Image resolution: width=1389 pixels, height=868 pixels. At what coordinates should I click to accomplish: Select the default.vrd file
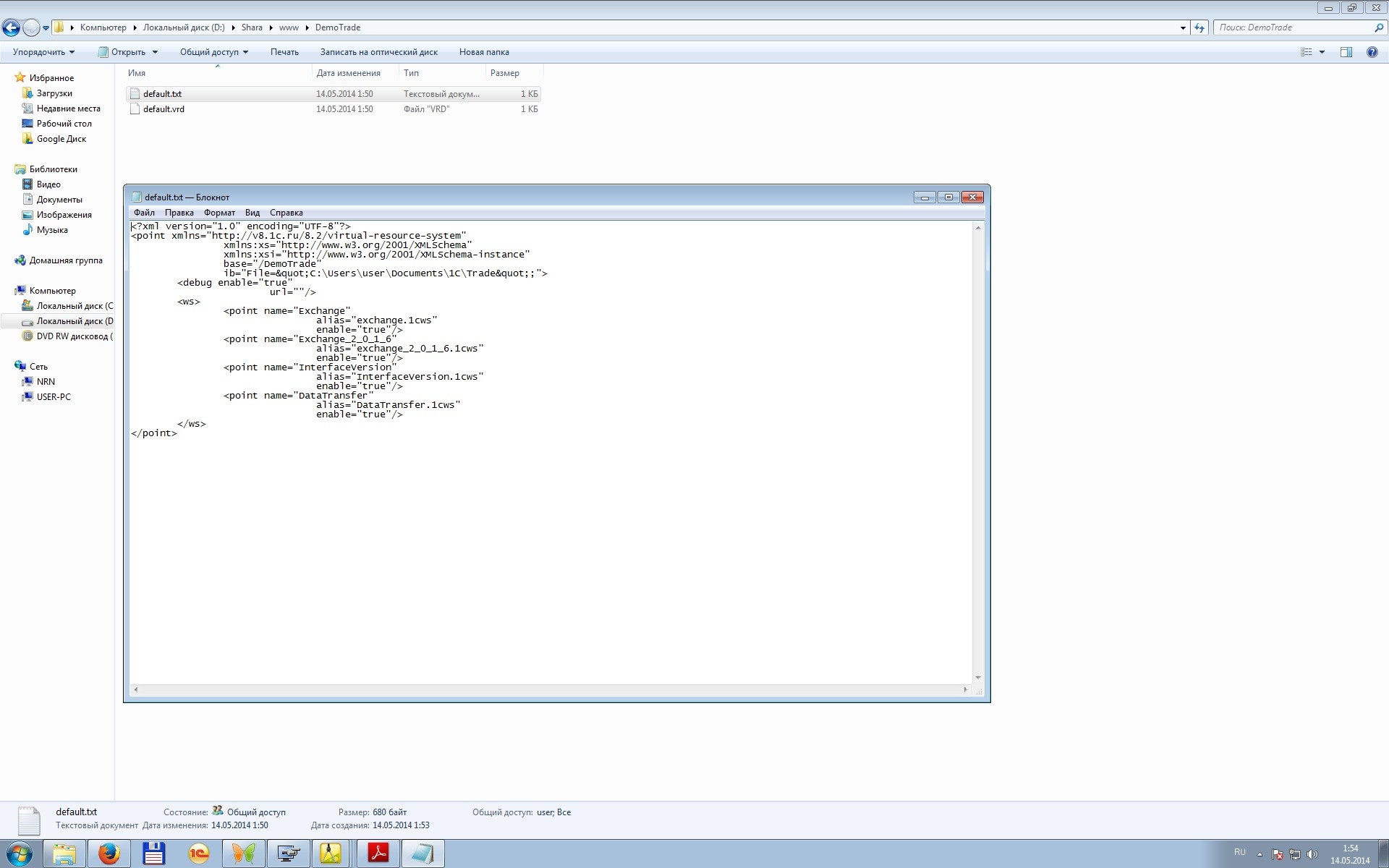tap(163, 109)
